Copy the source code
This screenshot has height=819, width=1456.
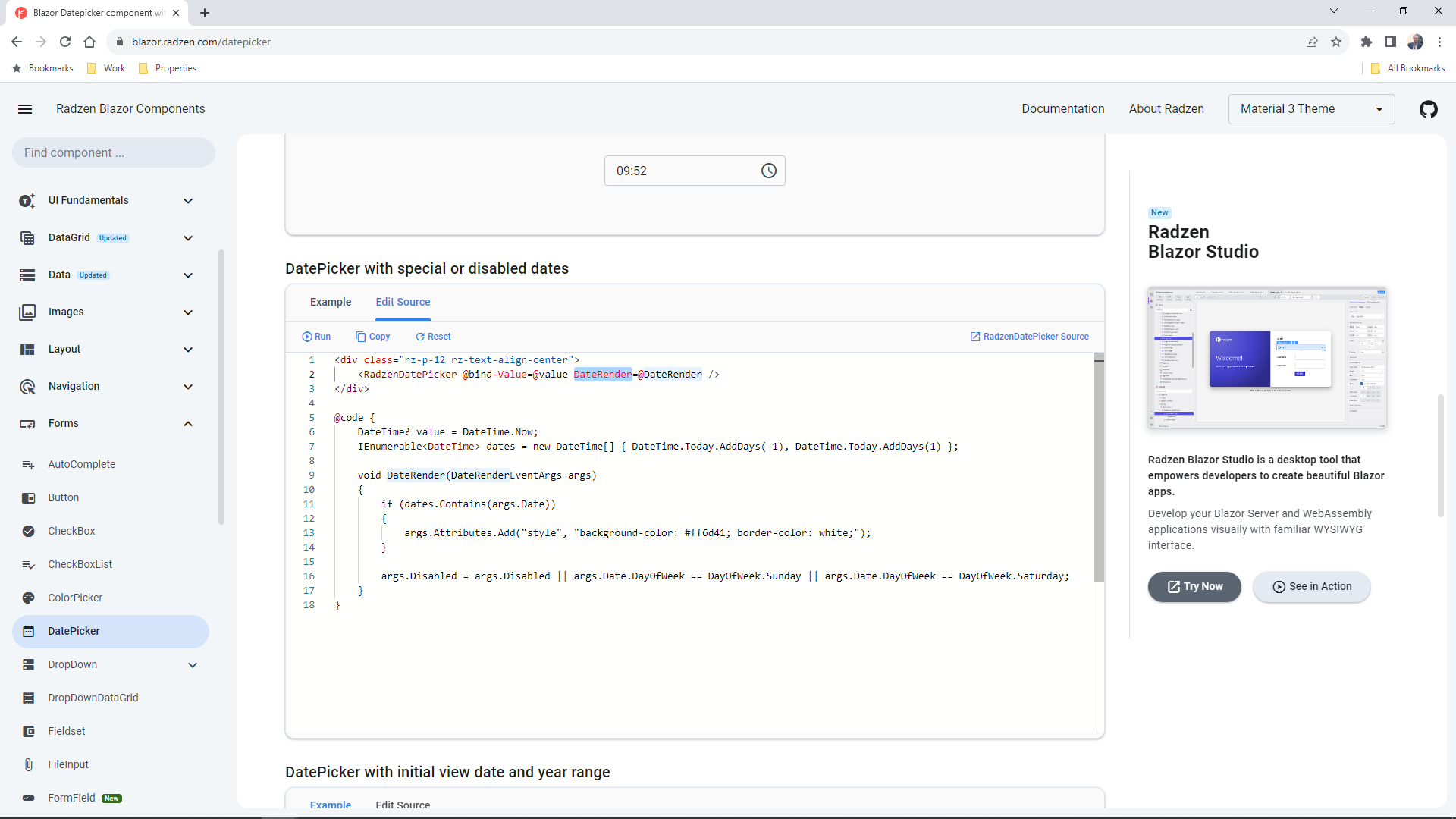point(372,337)
